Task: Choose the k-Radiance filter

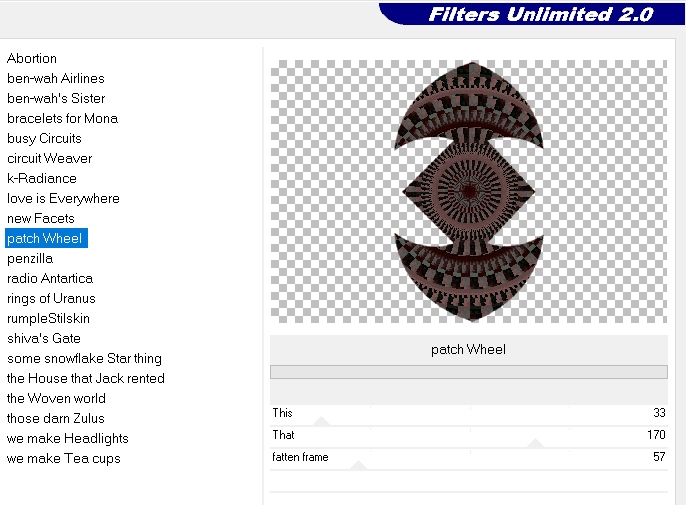Action: [x=42, y=178]
